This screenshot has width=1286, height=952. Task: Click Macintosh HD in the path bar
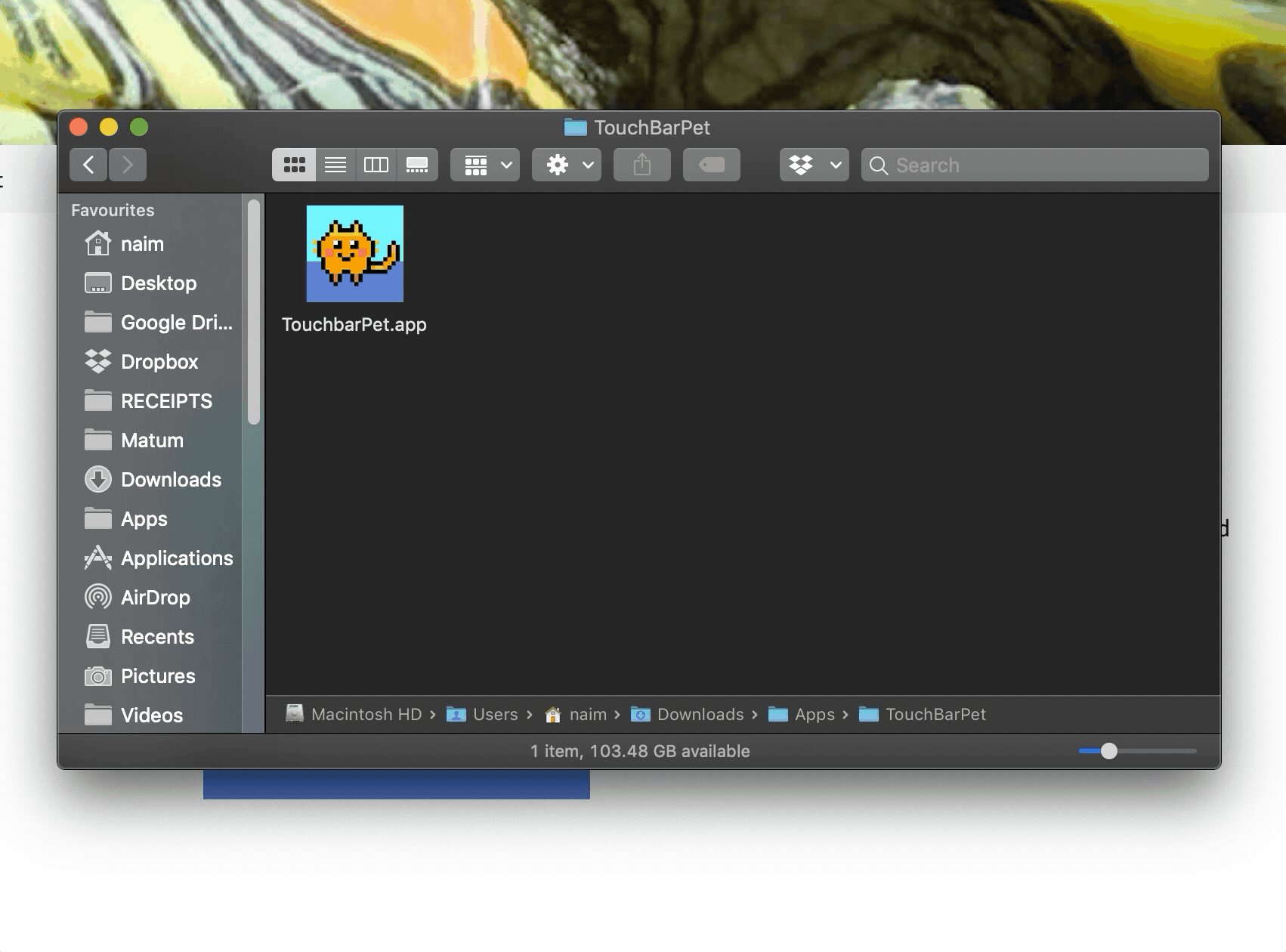click(354, 714)
